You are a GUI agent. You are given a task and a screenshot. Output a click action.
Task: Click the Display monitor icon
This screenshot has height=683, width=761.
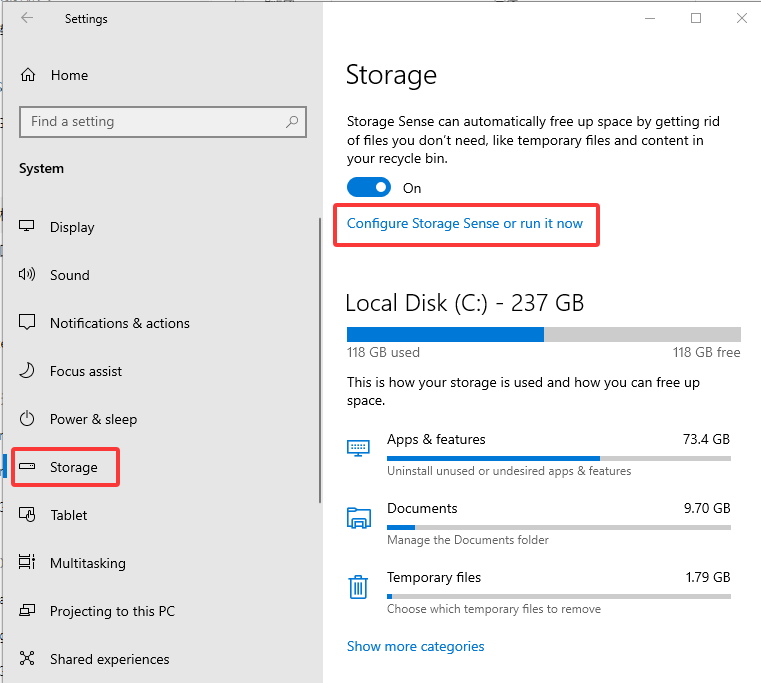click(x=28, y=227)
